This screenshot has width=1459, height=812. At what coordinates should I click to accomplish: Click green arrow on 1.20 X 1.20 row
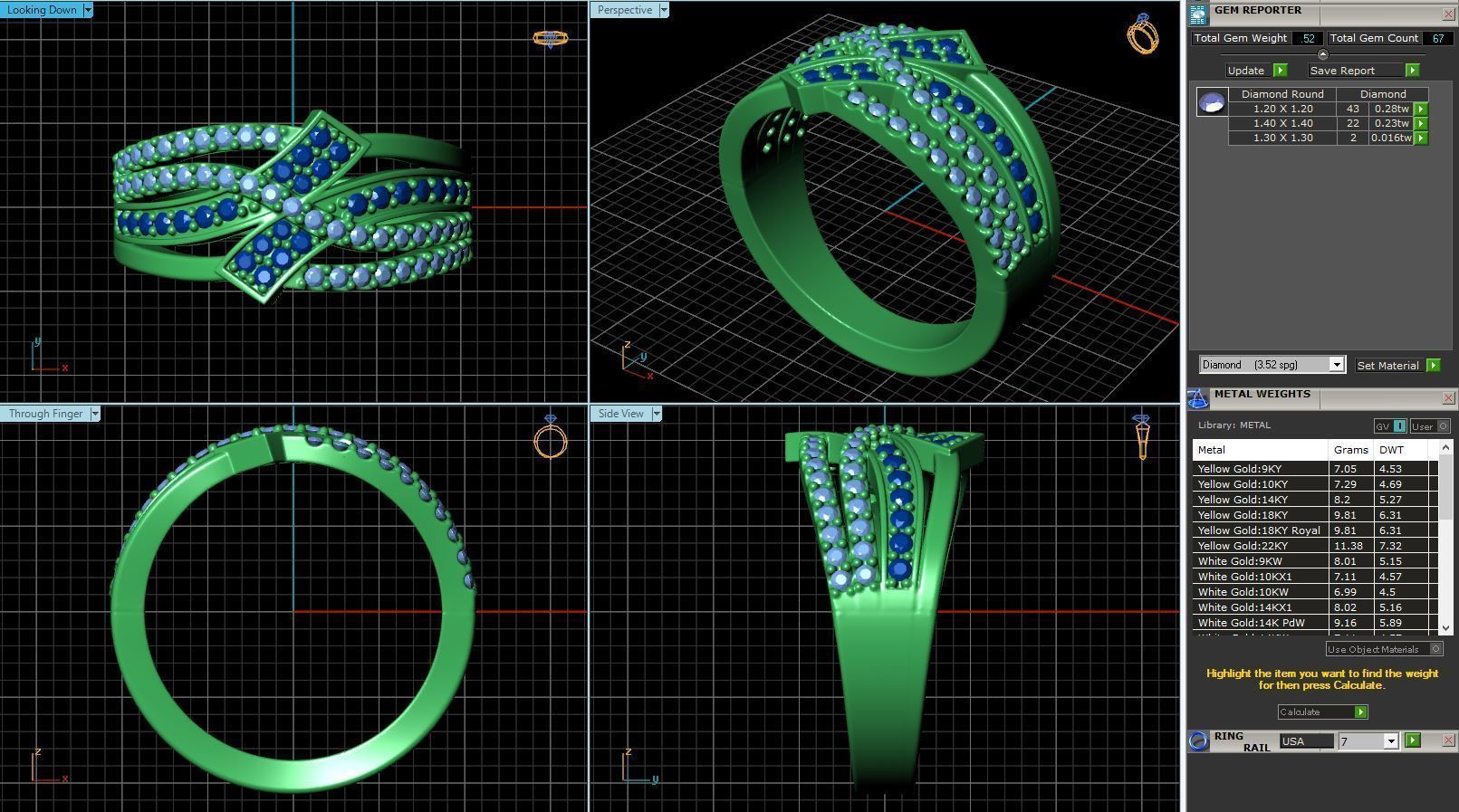(1420, 109)
